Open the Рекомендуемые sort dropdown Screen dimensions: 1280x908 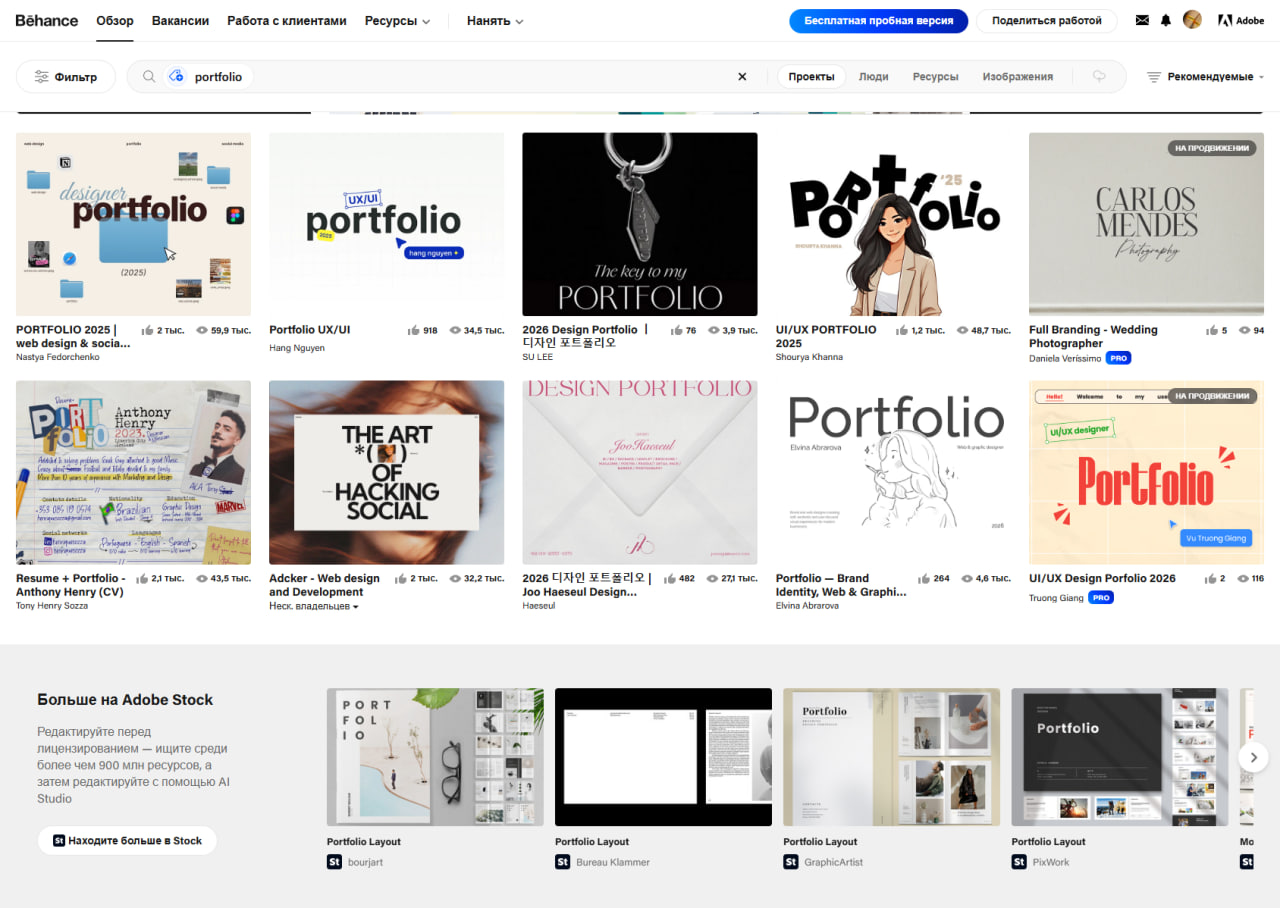1205,77
